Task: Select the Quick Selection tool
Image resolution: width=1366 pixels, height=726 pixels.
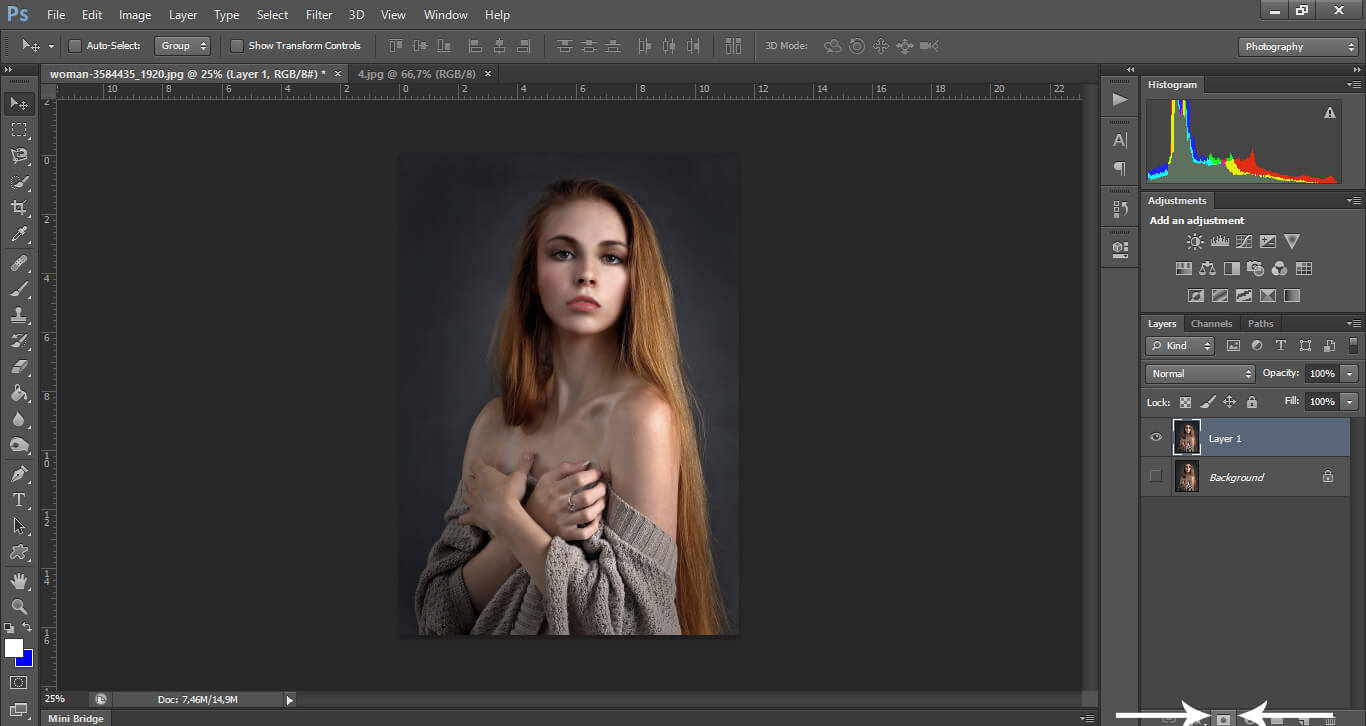Action: pos(19,182)
